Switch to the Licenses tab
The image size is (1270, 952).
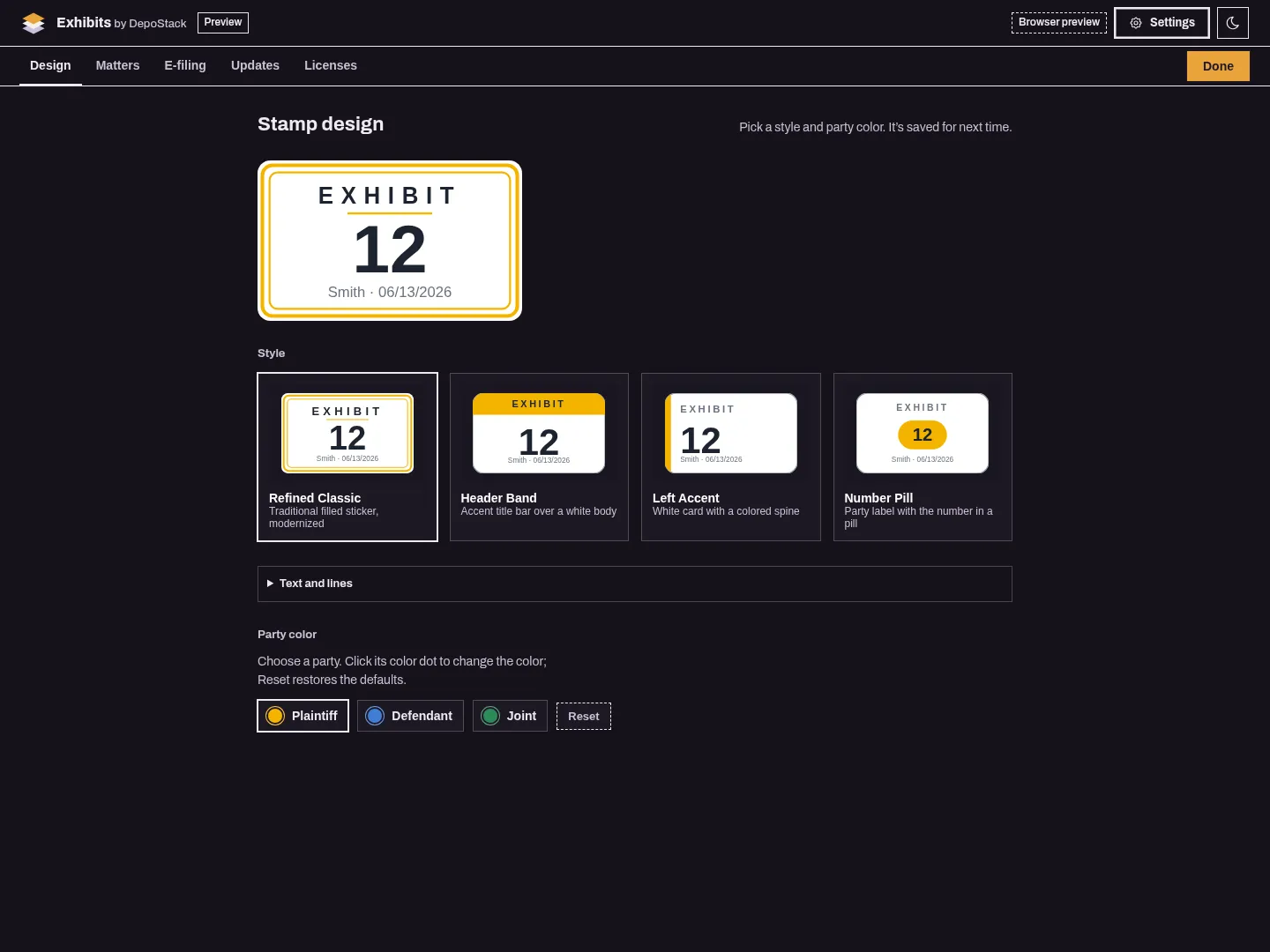[331, 65]
